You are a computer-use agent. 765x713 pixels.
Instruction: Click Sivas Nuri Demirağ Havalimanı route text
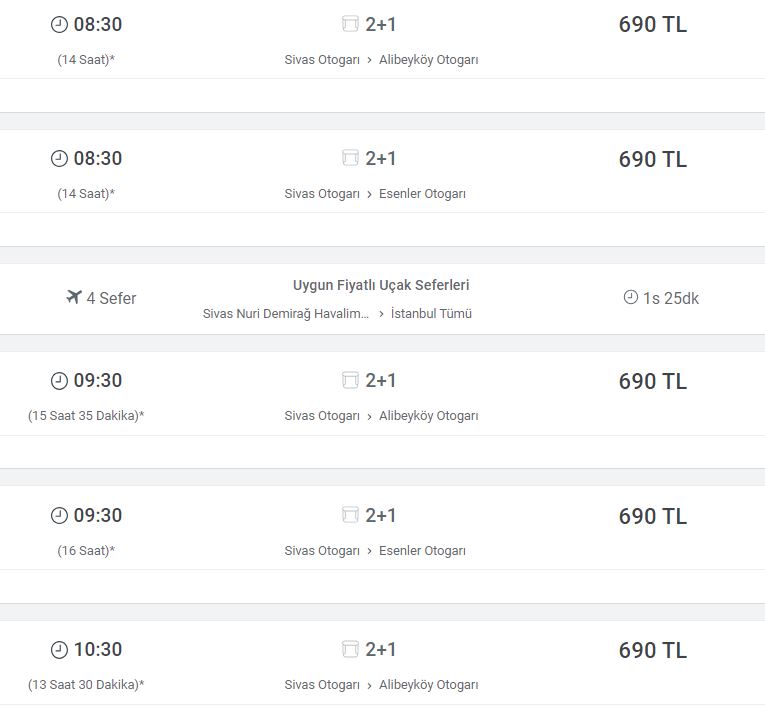click(x=287, y=314)
